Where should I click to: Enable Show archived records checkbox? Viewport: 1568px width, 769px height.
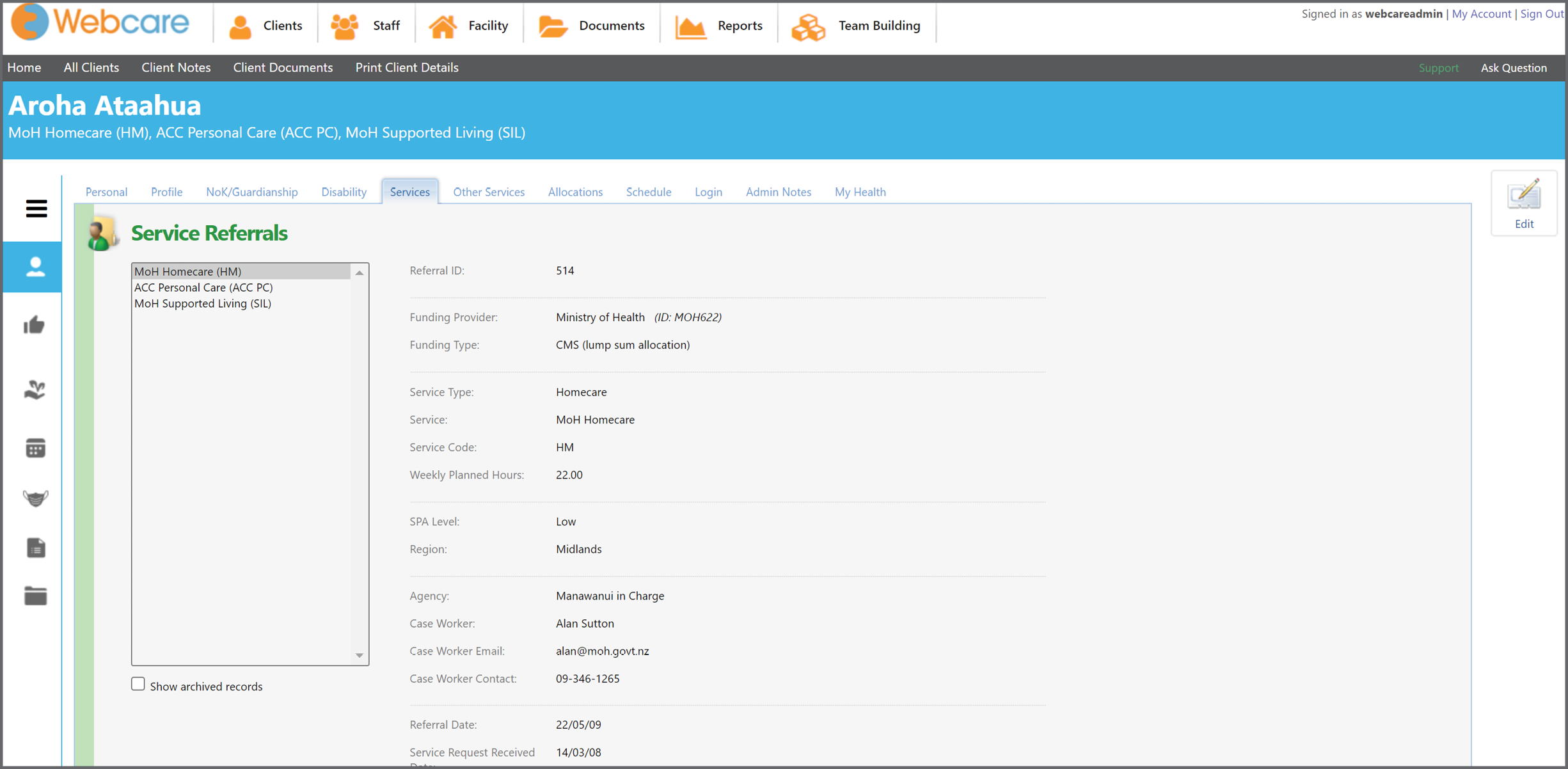click(138, 684)
